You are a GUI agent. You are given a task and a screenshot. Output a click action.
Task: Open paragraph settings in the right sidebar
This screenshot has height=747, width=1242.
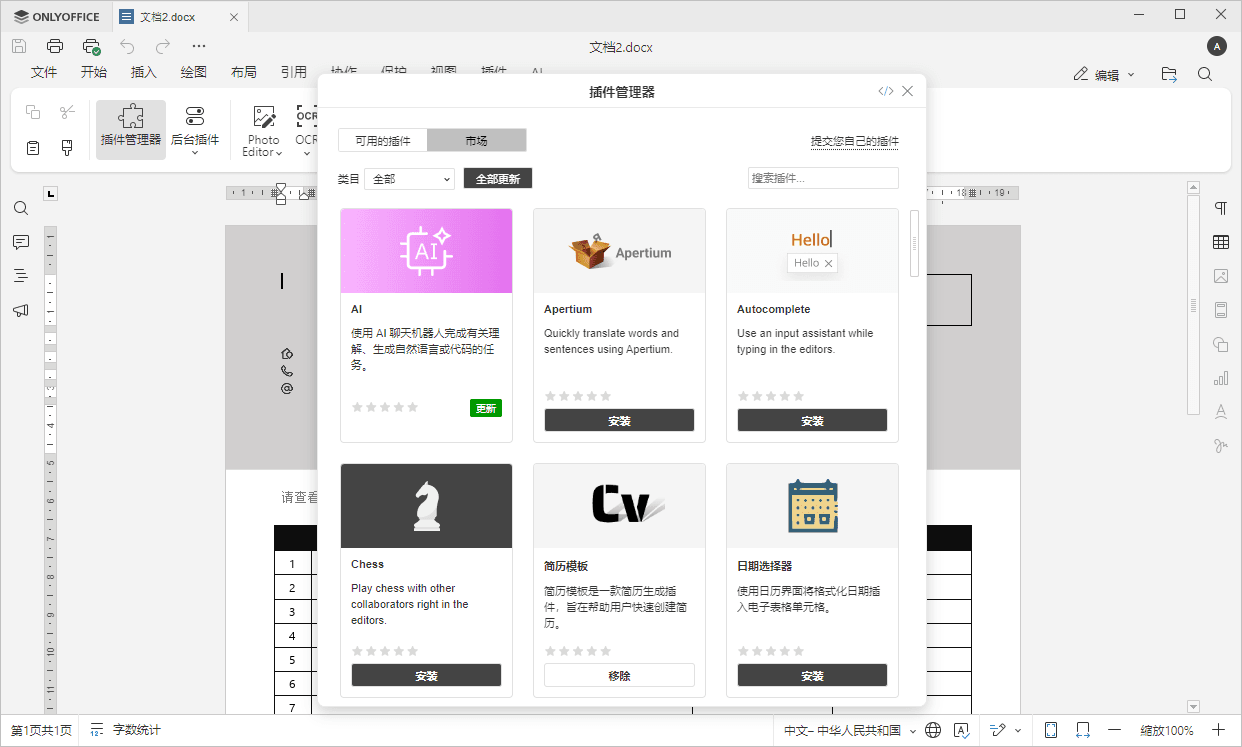click(1220, 208)
